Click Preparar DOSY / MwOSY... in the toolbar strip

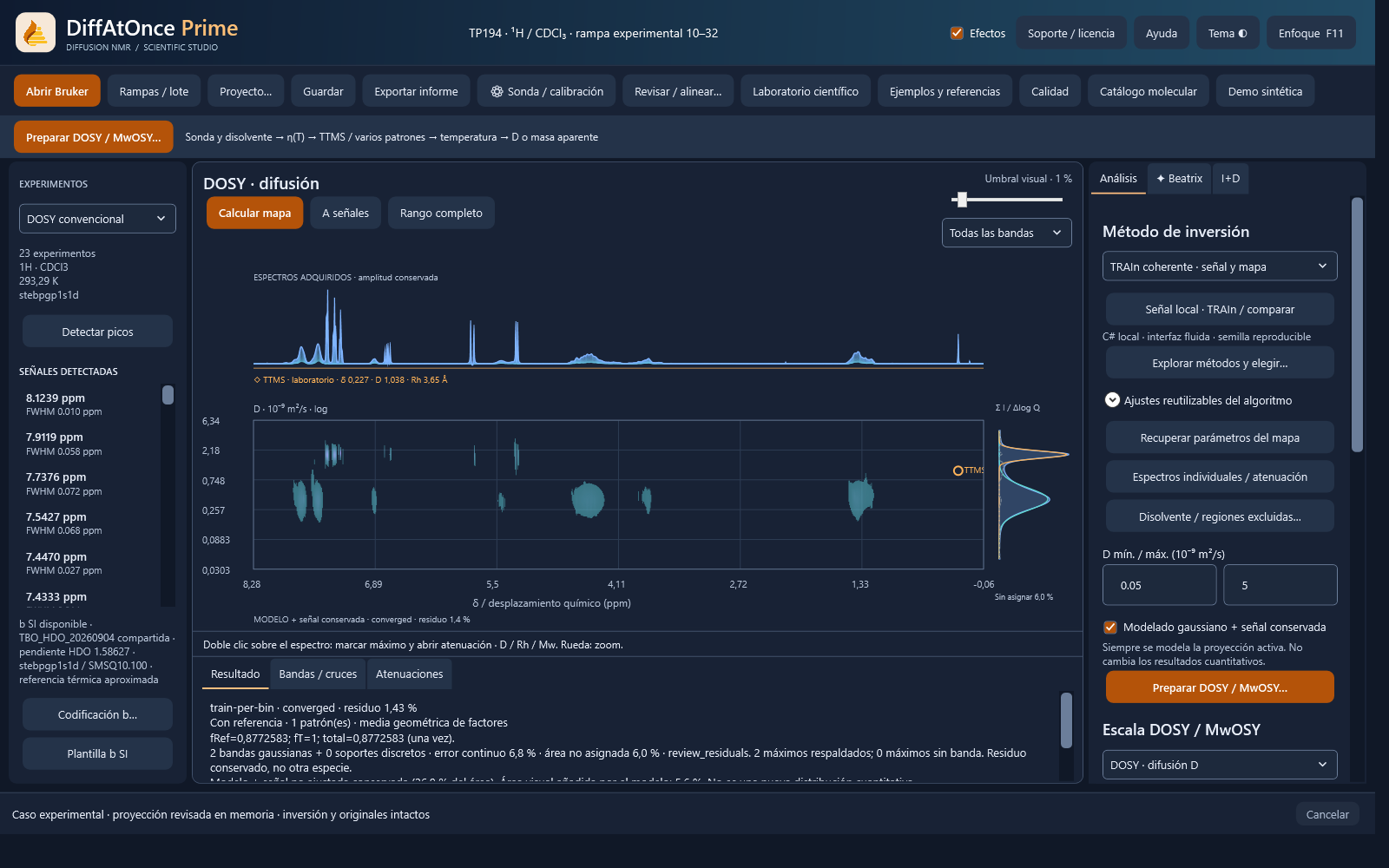(x=94, y=137)
